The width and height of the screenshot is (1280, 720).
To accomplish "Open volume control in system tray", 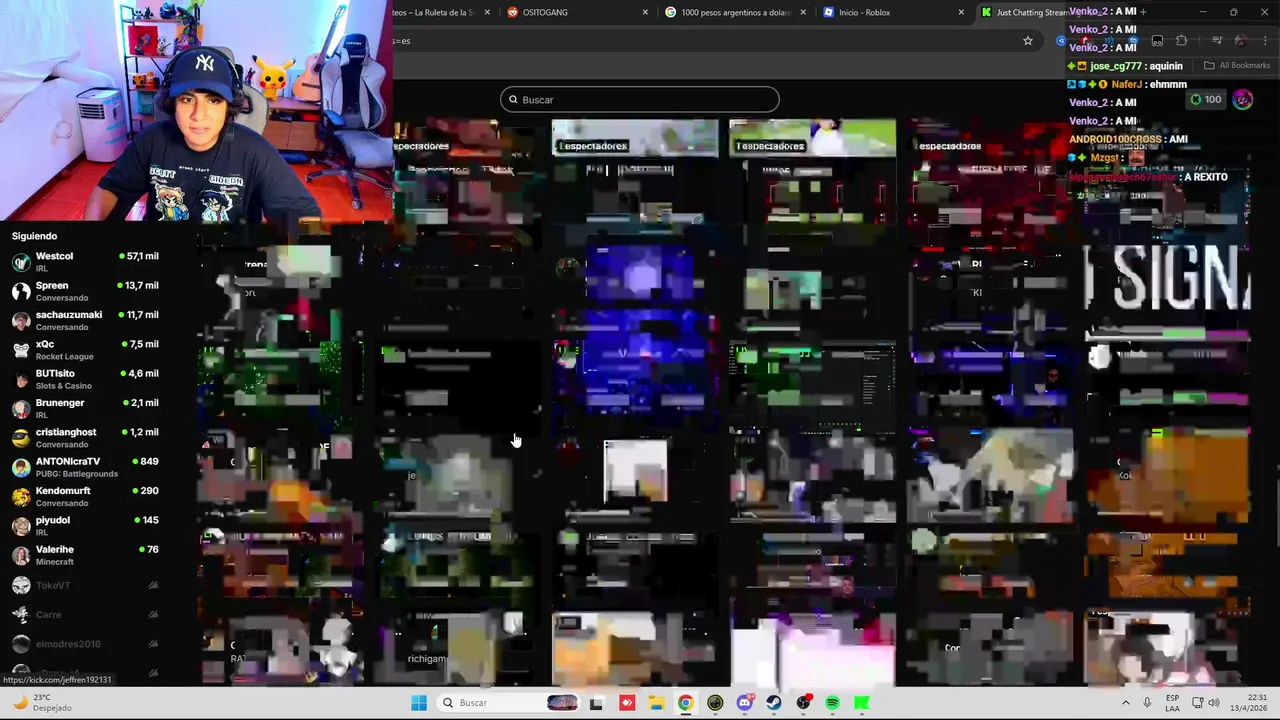I will click(x=1213, y=703).
